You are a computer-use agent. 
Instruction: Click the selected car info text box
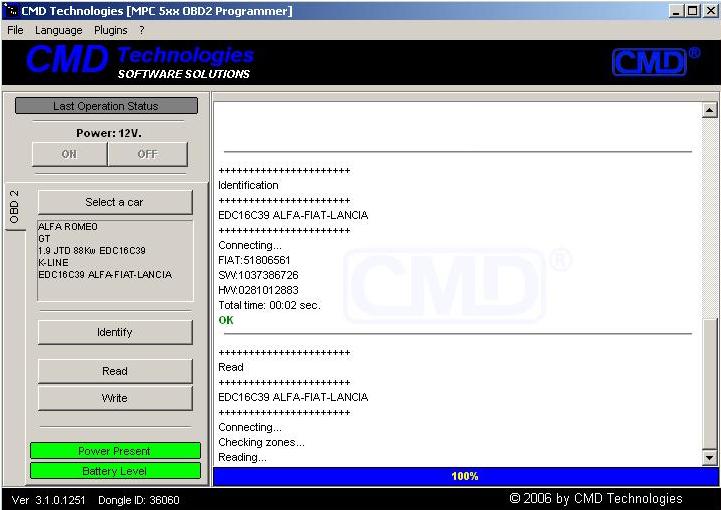pos(114,260)
